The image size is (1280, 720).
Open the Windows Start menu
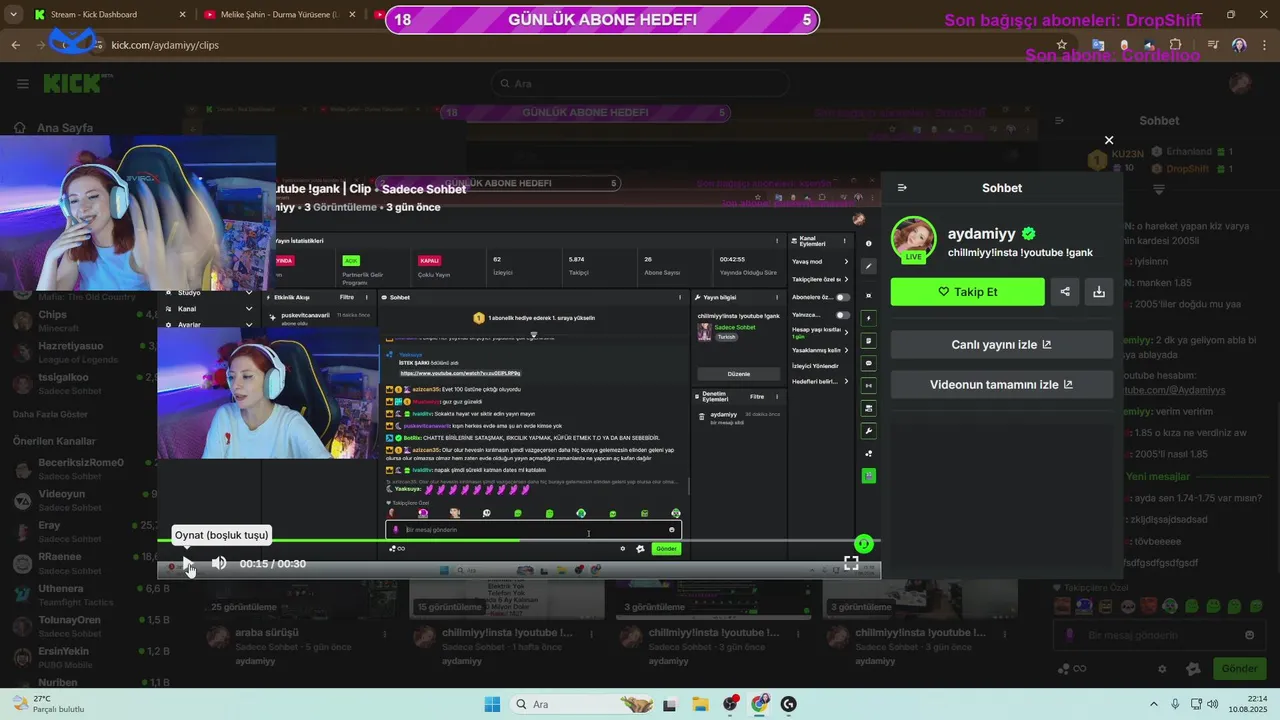[492, 704]
